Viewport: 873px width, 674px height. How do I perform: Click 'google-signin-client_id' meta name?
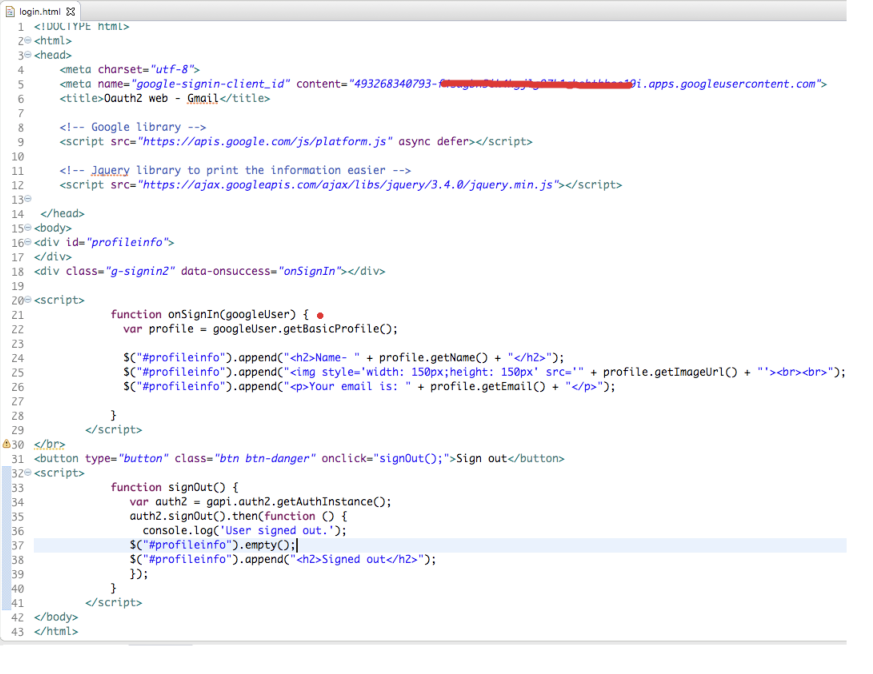click(210, 84)
